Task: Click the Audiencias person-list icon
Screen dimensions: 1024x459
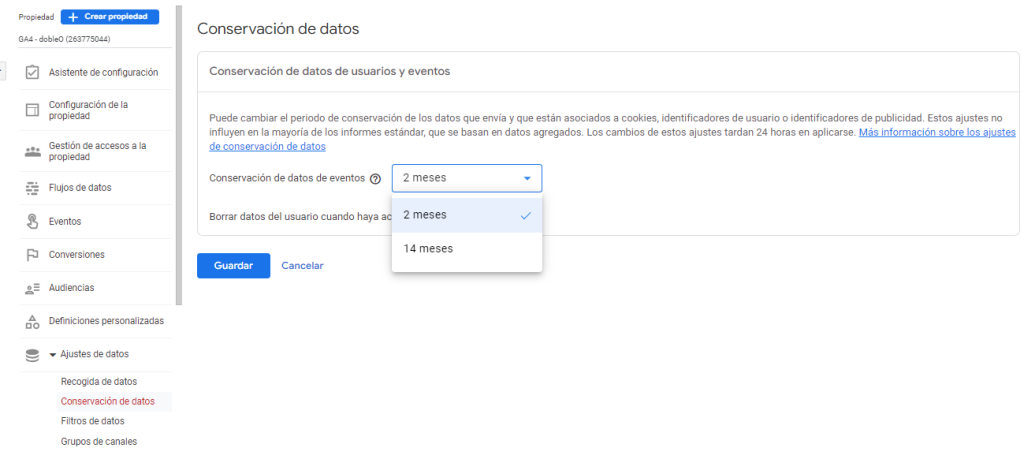Action: pyautogui.click(x=32, y=288)
